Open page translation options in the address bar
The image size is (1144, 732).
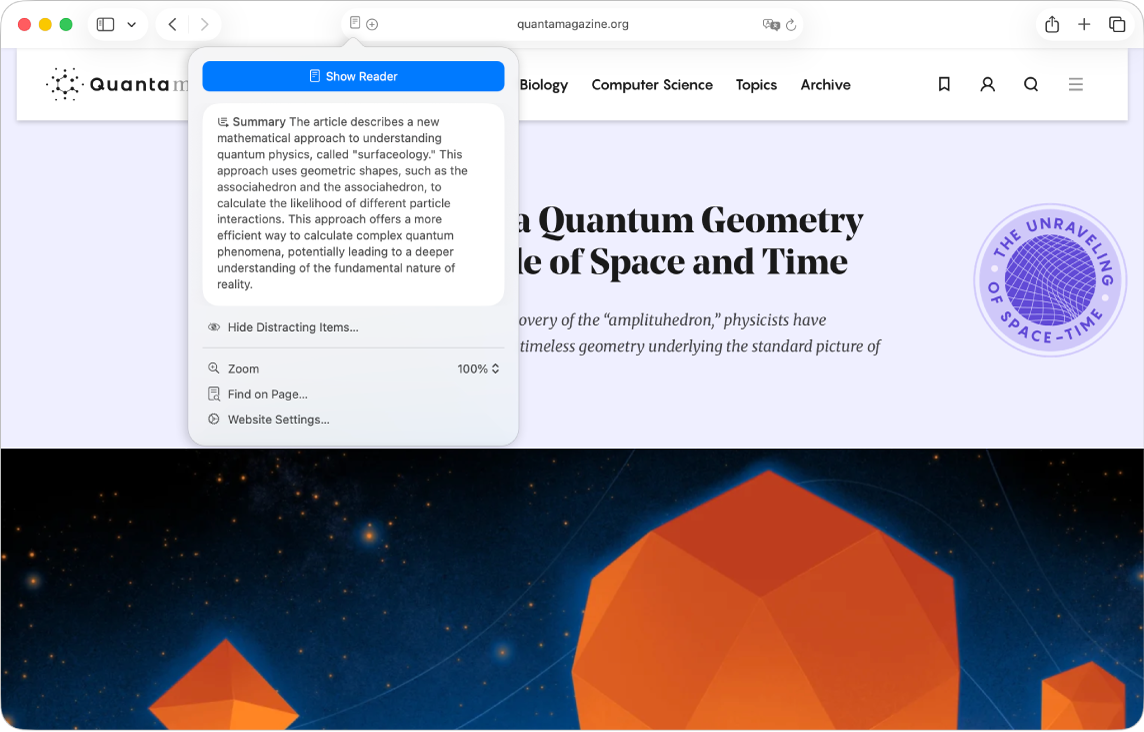click(769, 23)
